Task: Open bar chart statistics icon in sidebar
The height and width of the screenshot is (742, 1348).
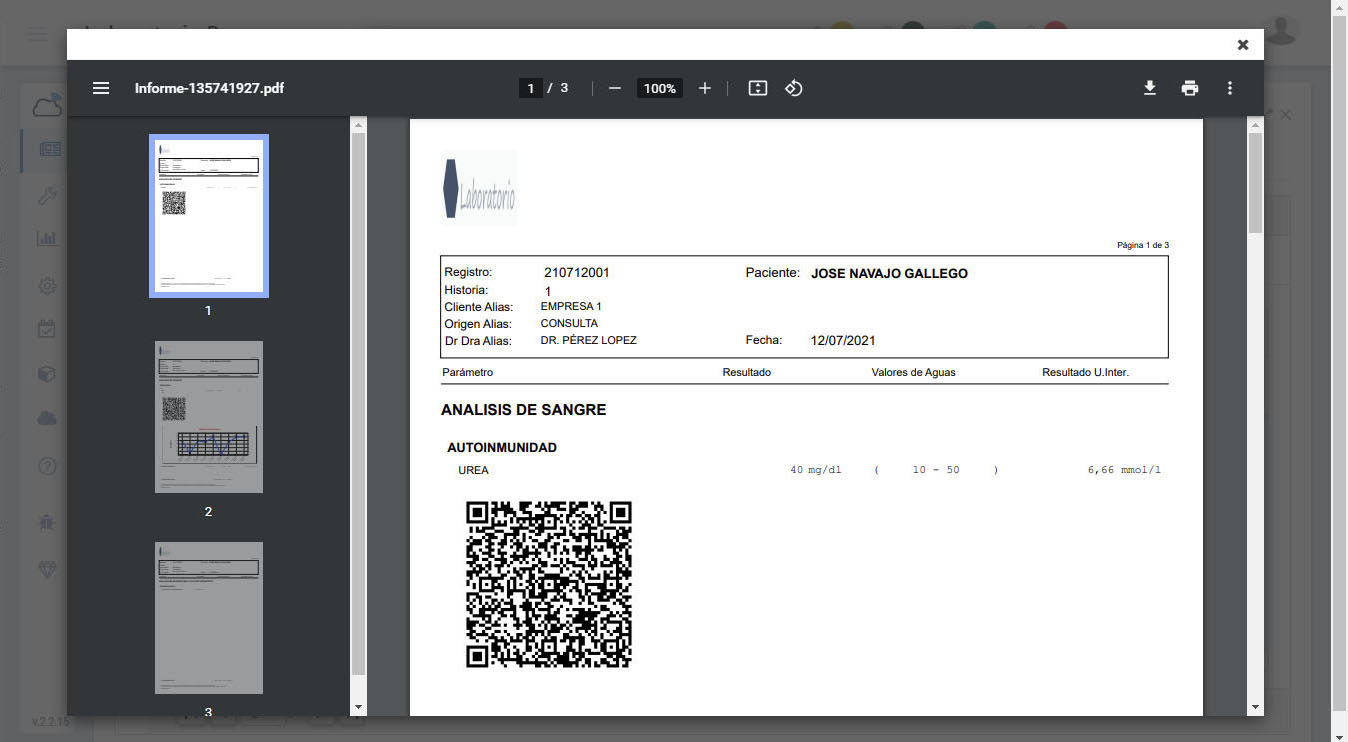Action: pos(47,239)
